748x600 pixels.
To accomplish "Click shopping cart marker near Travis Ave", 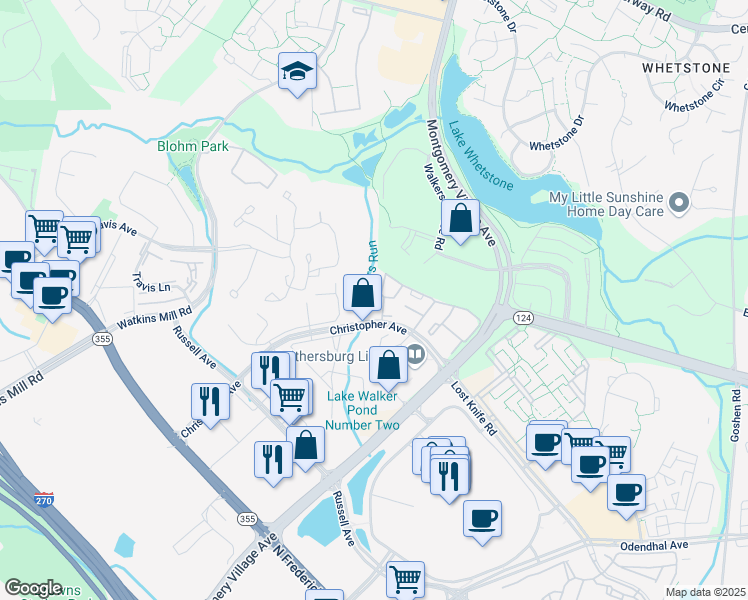I will pyautogui.click(x=77, y=240).
